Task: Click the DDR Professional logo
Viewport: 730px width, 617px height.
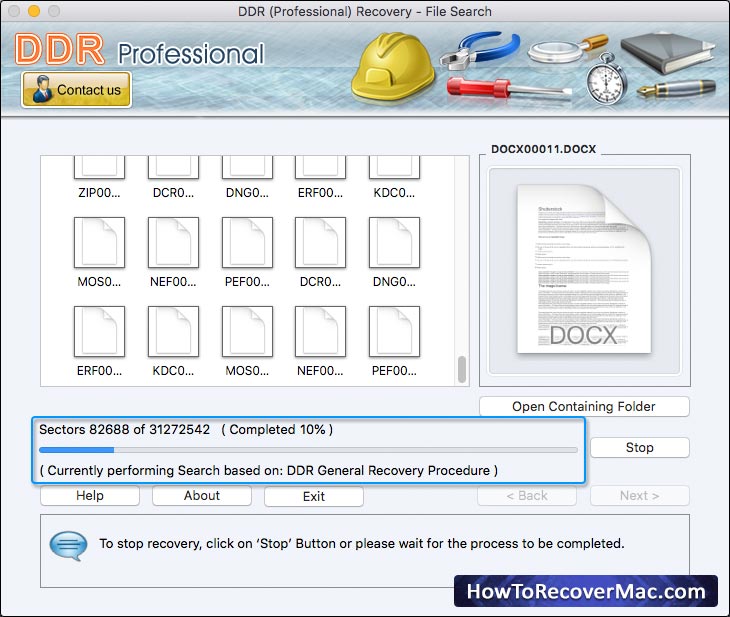Action: click(x=139, y=50)
